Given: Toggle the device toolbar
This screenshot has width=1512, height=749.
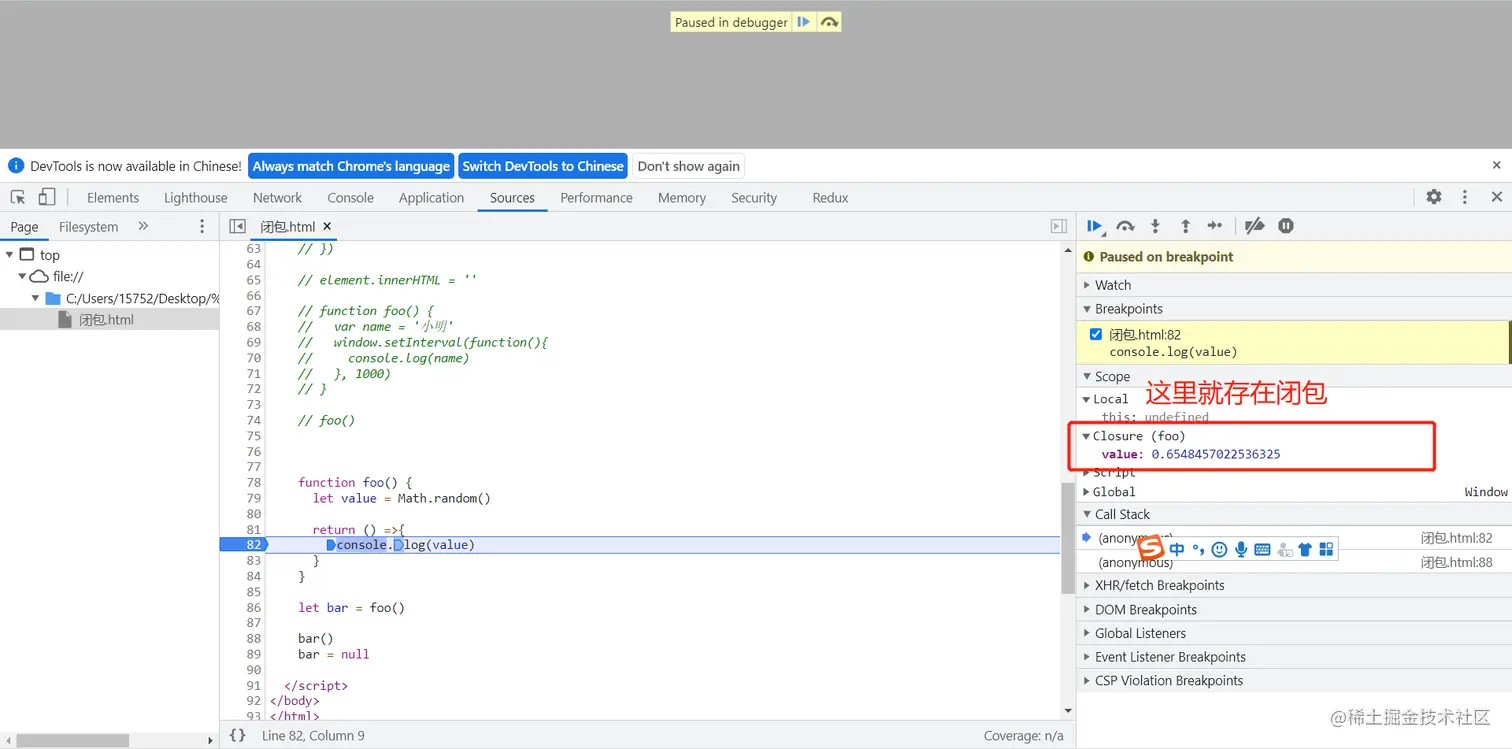Looking at the screenshot, I should point(47,197).
